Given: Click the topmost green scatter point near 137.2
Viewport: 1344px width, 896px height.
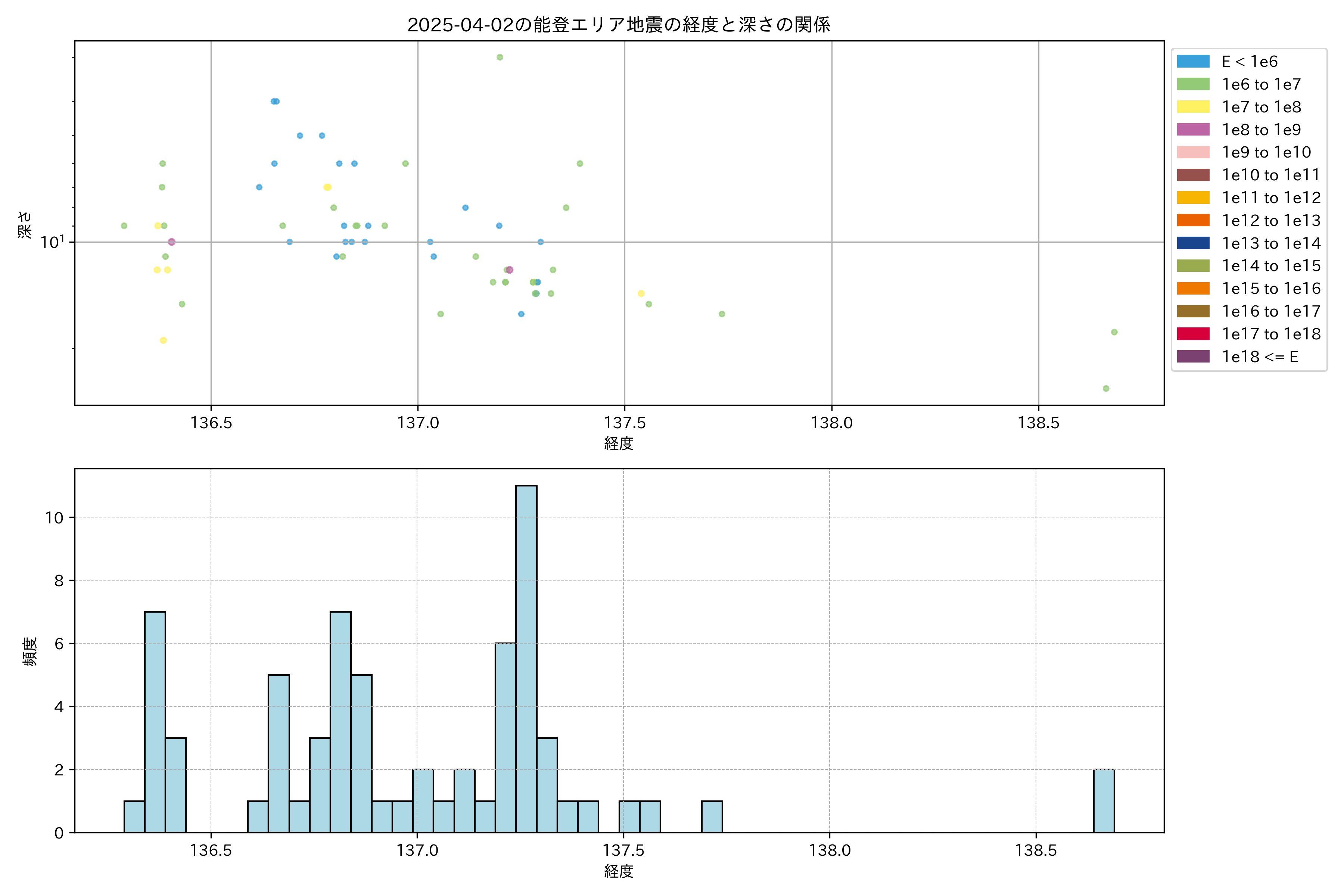Looking at the screenshot, I should pyautogui.click(x=500, y=57).
